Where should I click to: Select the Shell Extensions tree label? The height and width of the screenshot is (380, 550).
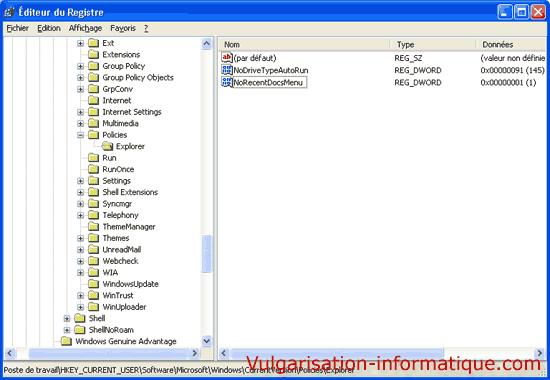(130, 192)
